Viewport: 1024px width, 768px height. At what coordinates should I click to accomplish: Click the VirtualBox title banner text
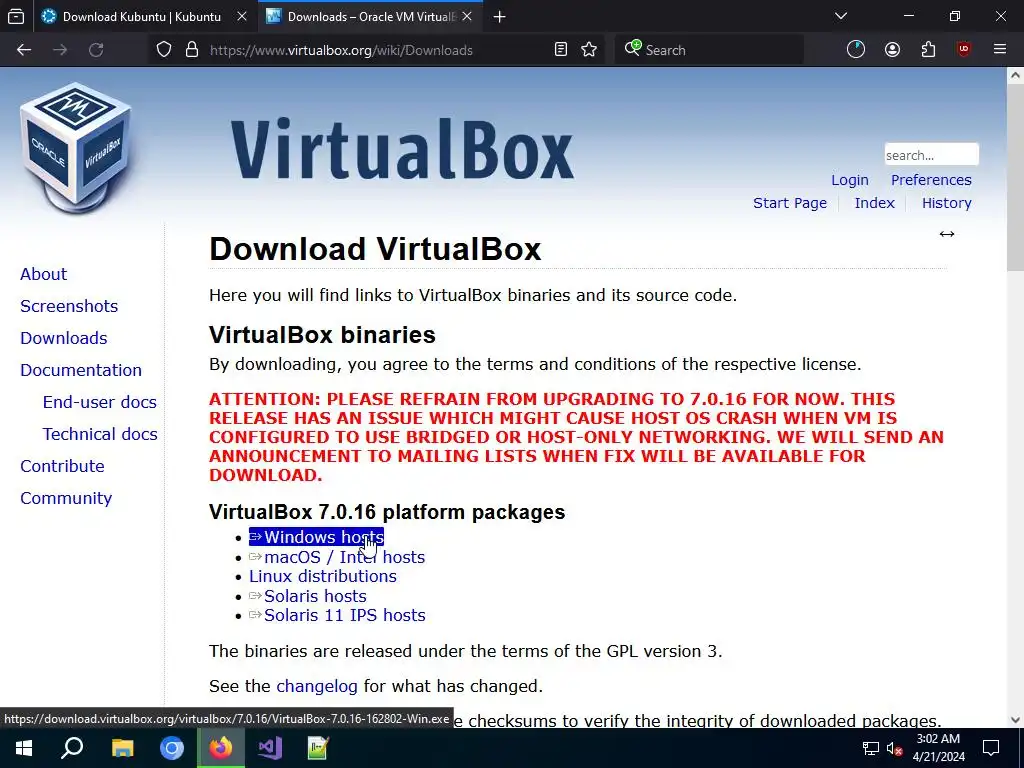pyautogui.click(x=402, y=150)
